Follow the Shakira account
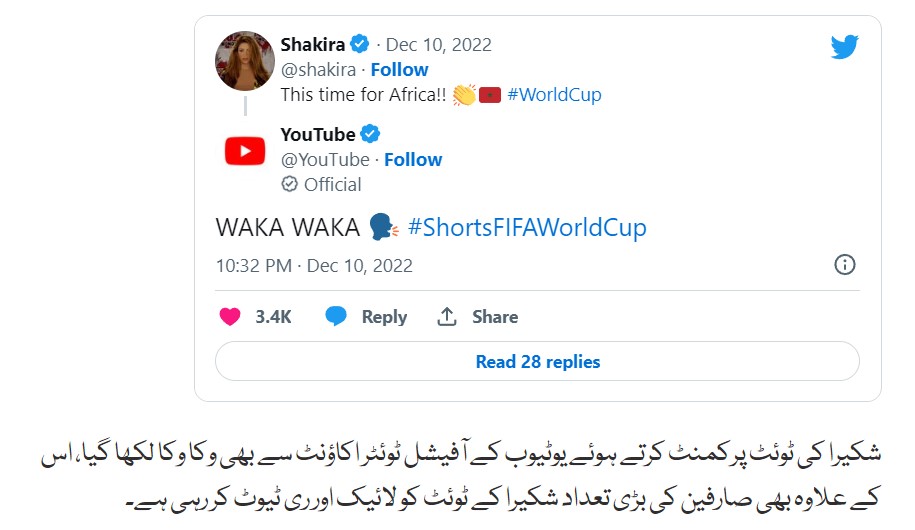 pyautogui.click(x=399, y=70)
